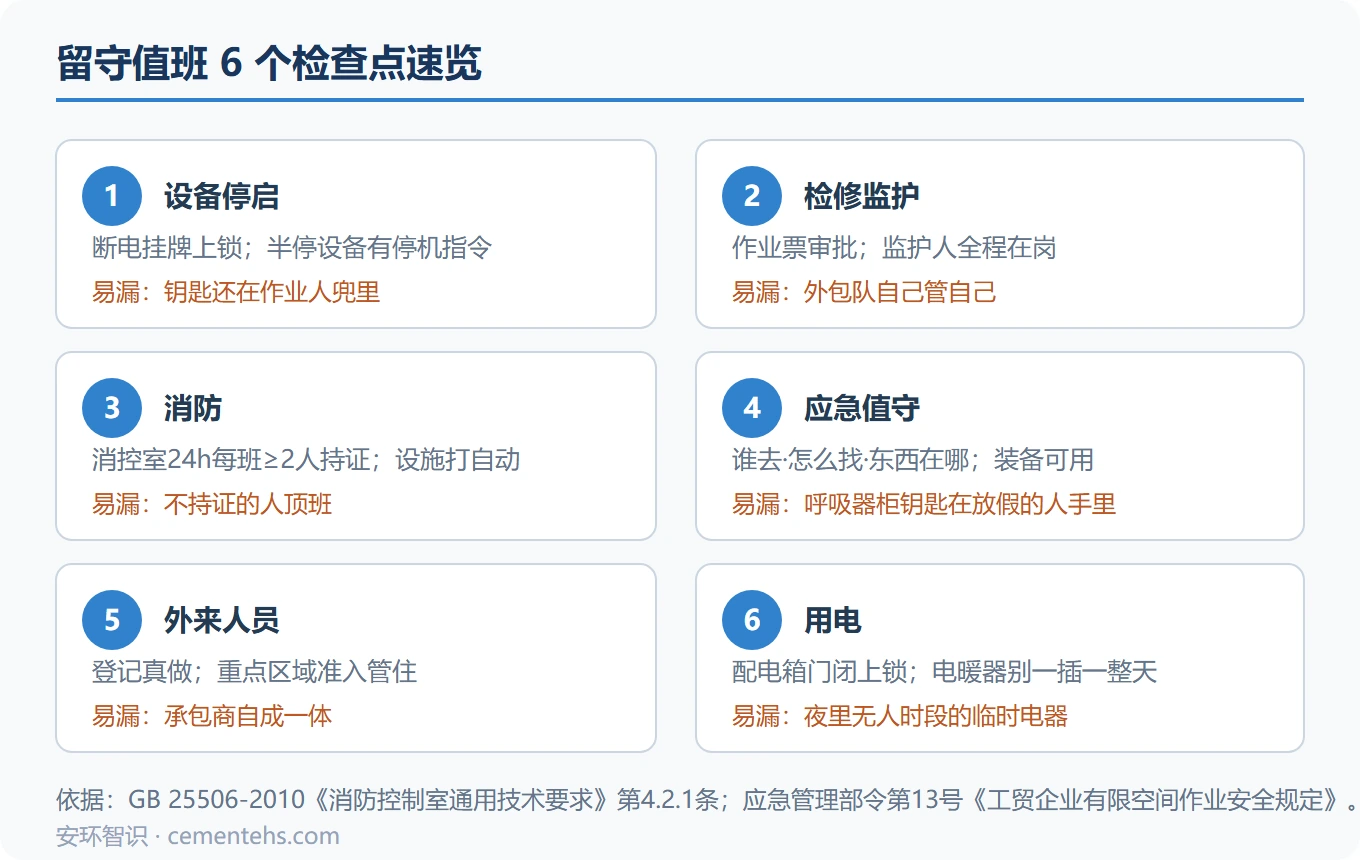The height and width of the screenshot is (860, 1360).
Task: Select the heading 用电
Action: coord(833,620)
